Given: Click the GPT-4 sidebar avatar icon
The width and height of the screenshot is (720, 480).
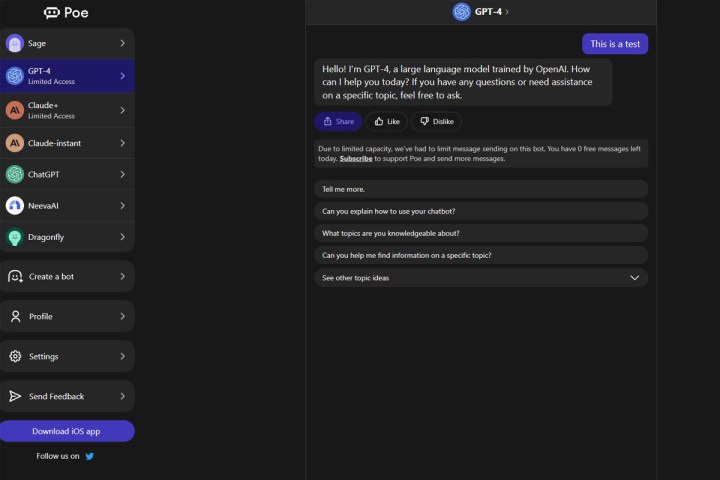Looking at the screenshot, I should click(x=15, y=76).
